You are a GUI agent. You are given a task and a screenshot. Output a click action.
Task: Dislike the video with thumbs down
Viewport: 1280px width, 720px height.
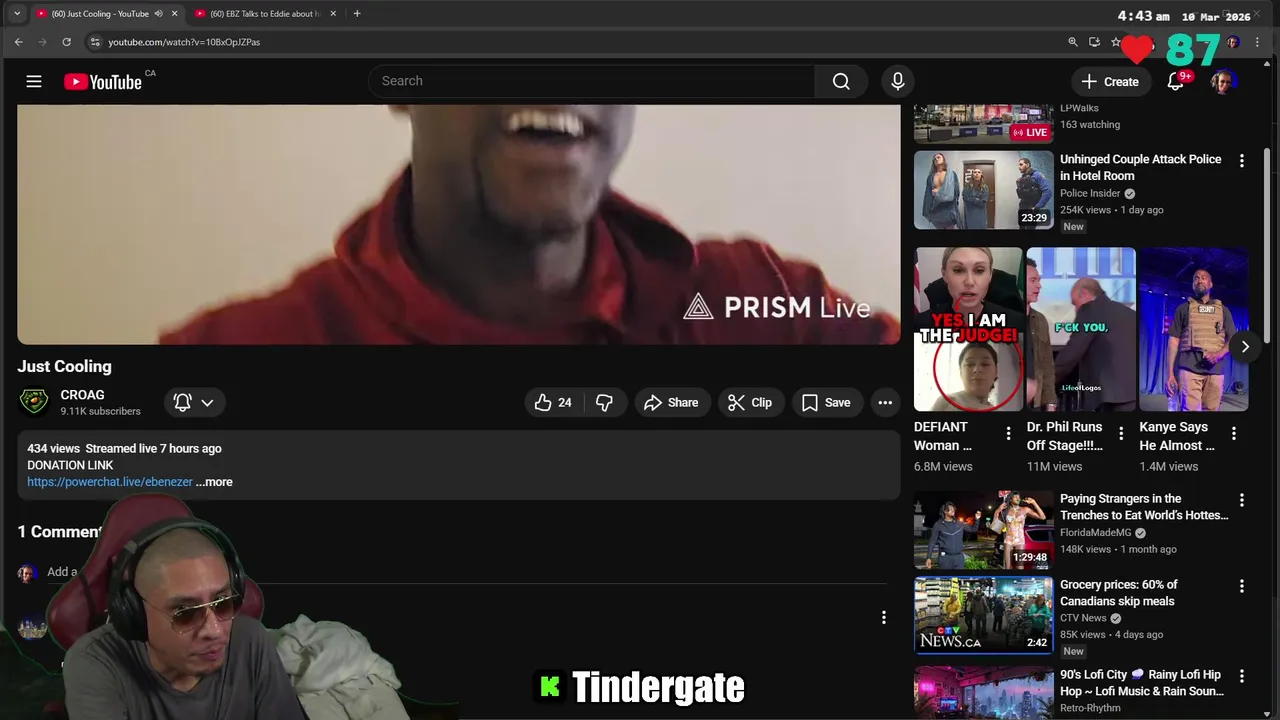click(604, 402)
